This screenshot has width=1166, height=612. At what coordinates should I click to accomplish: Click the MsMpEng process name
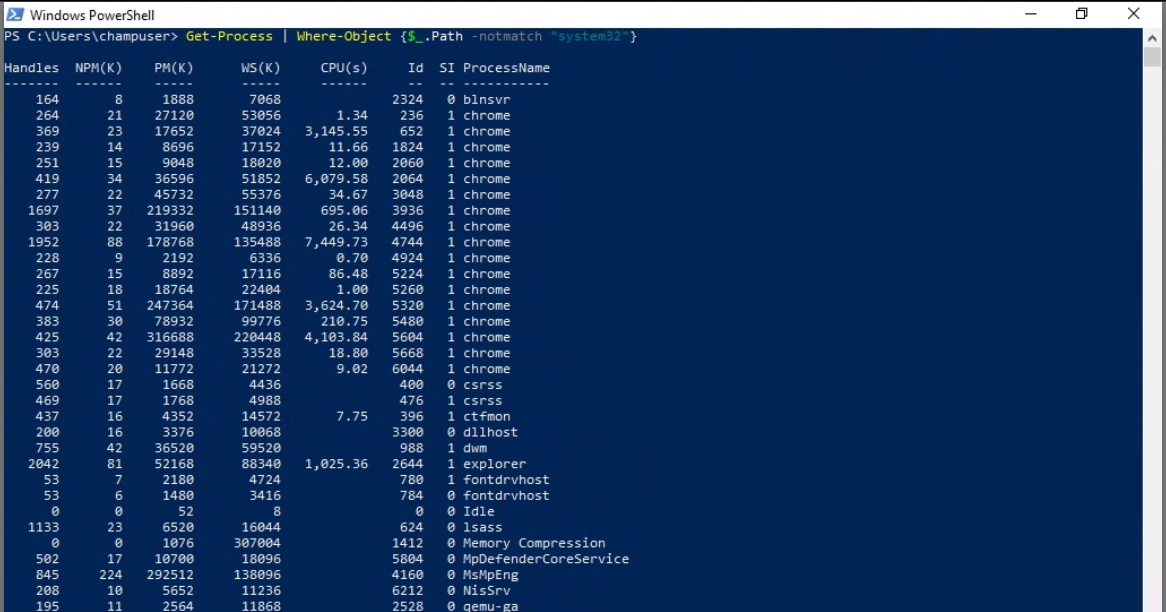click(x=491, y=575)
